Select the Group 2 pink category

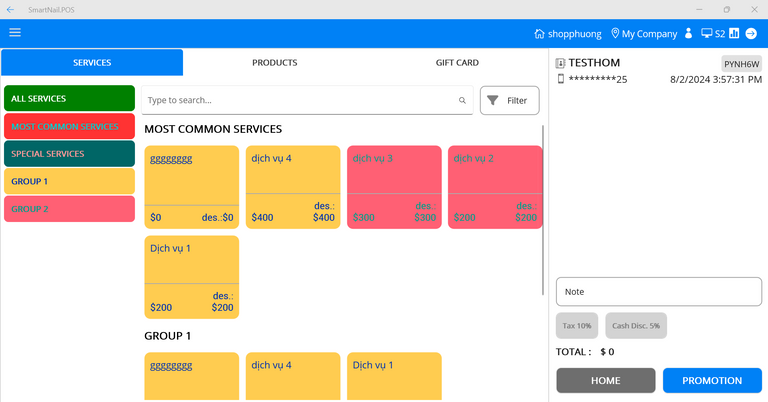pyautogui.click(x=69, y=209)
